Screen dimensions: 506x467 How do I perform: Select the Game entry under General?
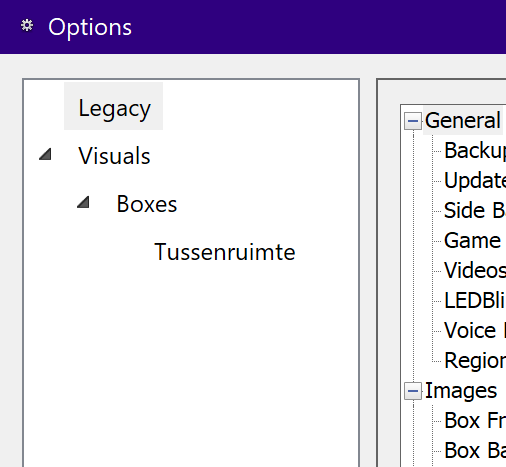pyautogui.click(x=472, y=241)
